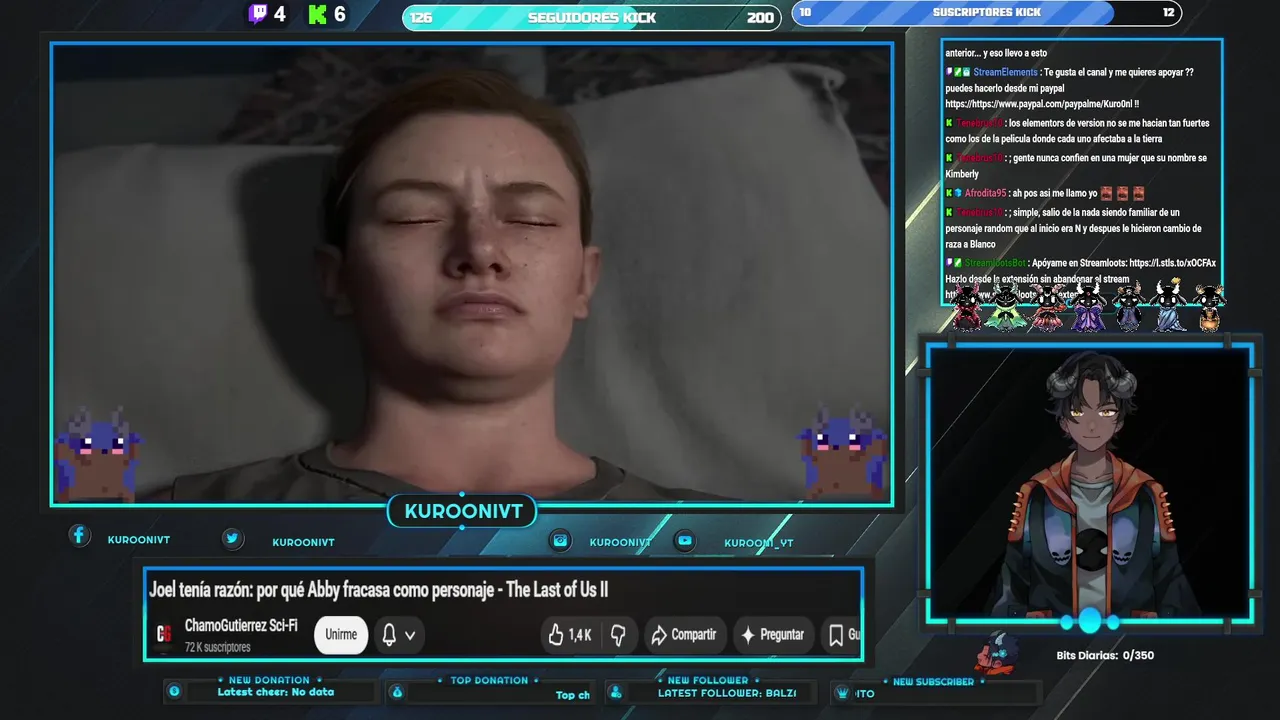Viewport: 1280px width, 720px height.
Task: Click chat message 'los elementors de version'
Action: coord(1077,131)
